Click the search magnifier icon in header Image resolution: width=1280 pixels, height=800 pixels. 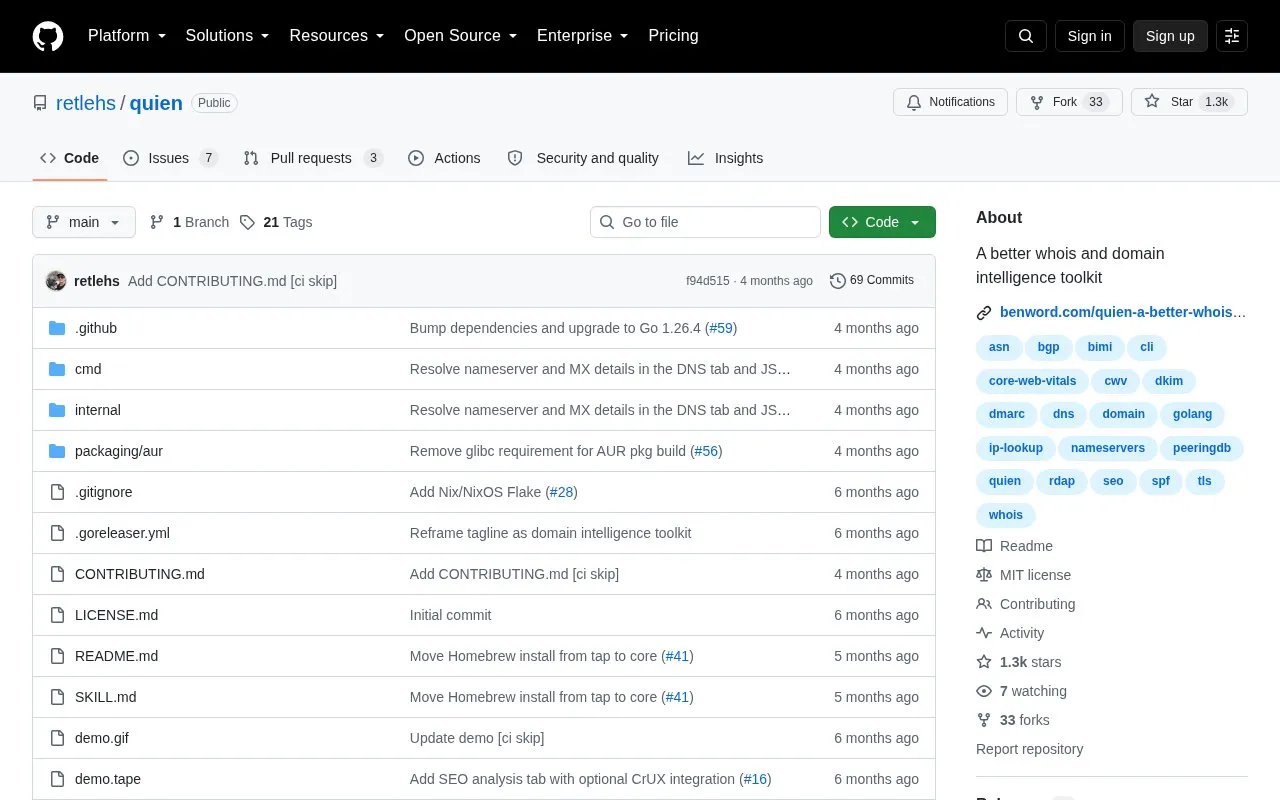click(1026, 36)
